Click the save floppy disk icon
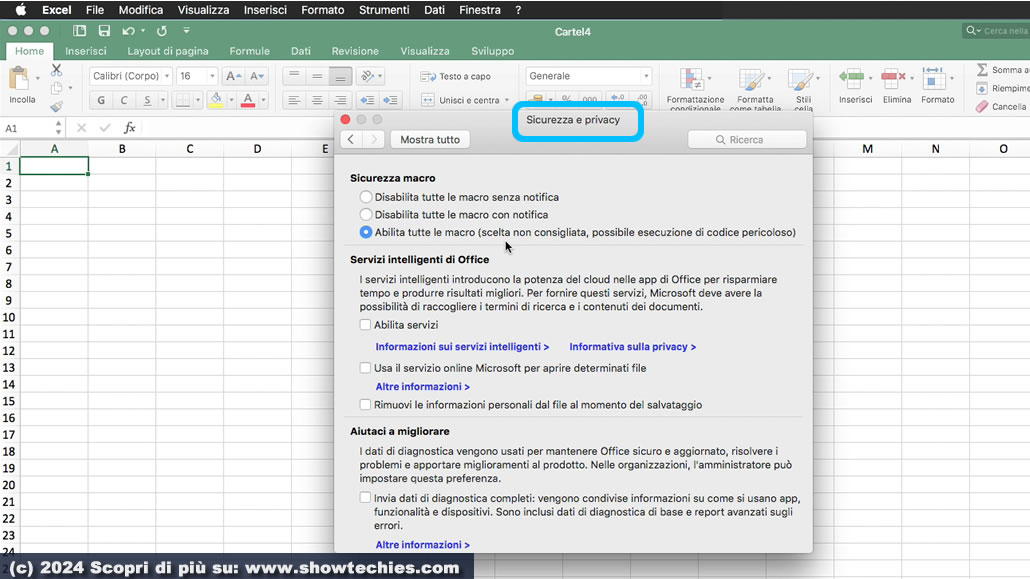Screen dimensions: 1030x579 (104, 31)
